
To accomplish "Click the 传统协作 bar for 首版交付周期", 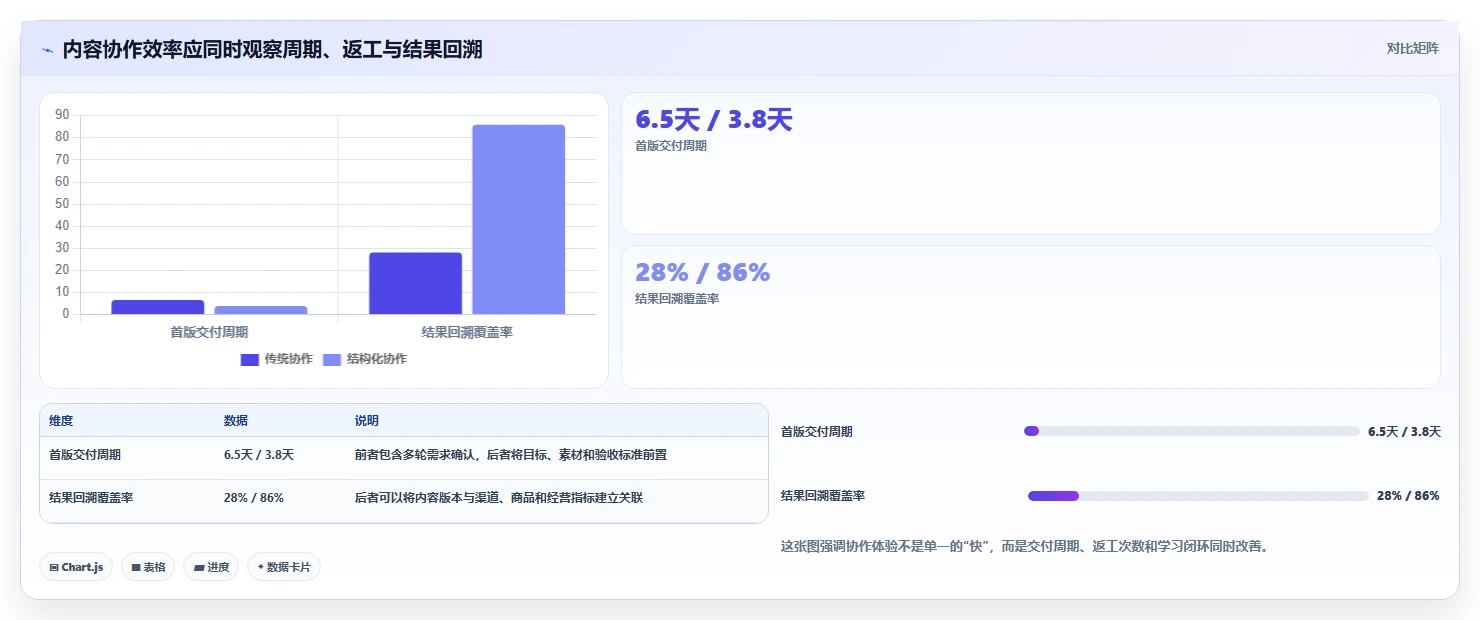I will (x=158, y=307).
